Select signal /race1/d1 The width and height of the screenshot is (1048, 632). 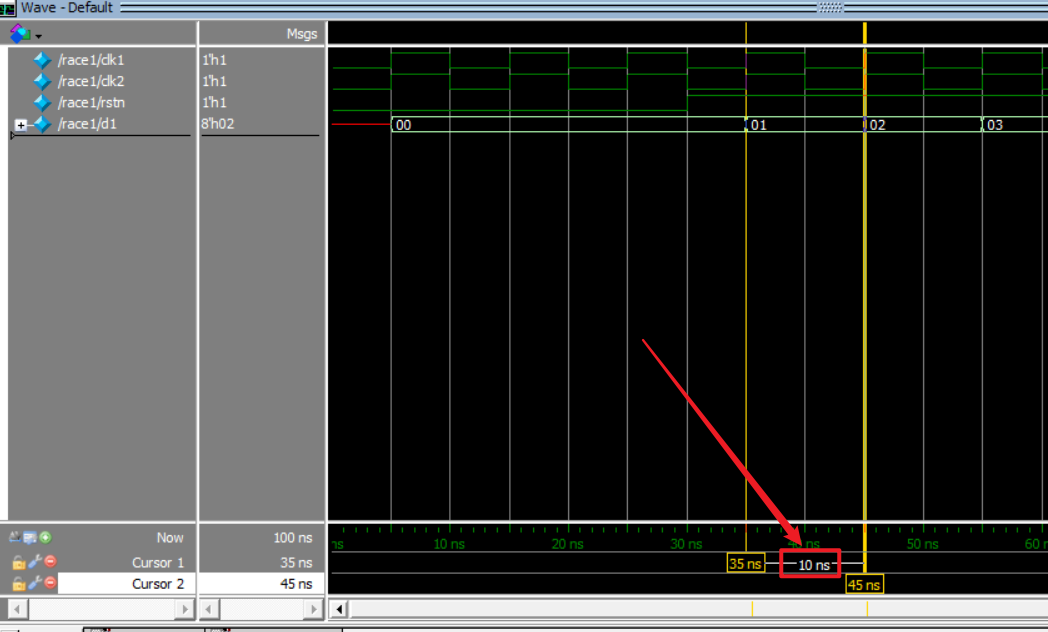tap(88, 124)
